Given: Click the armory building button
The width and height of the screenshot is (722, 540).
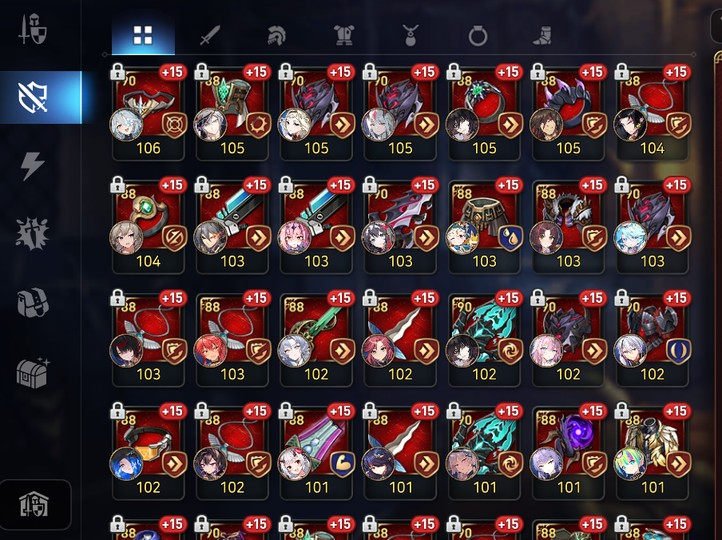Looking at the screenshot, I should pos(35,504).
